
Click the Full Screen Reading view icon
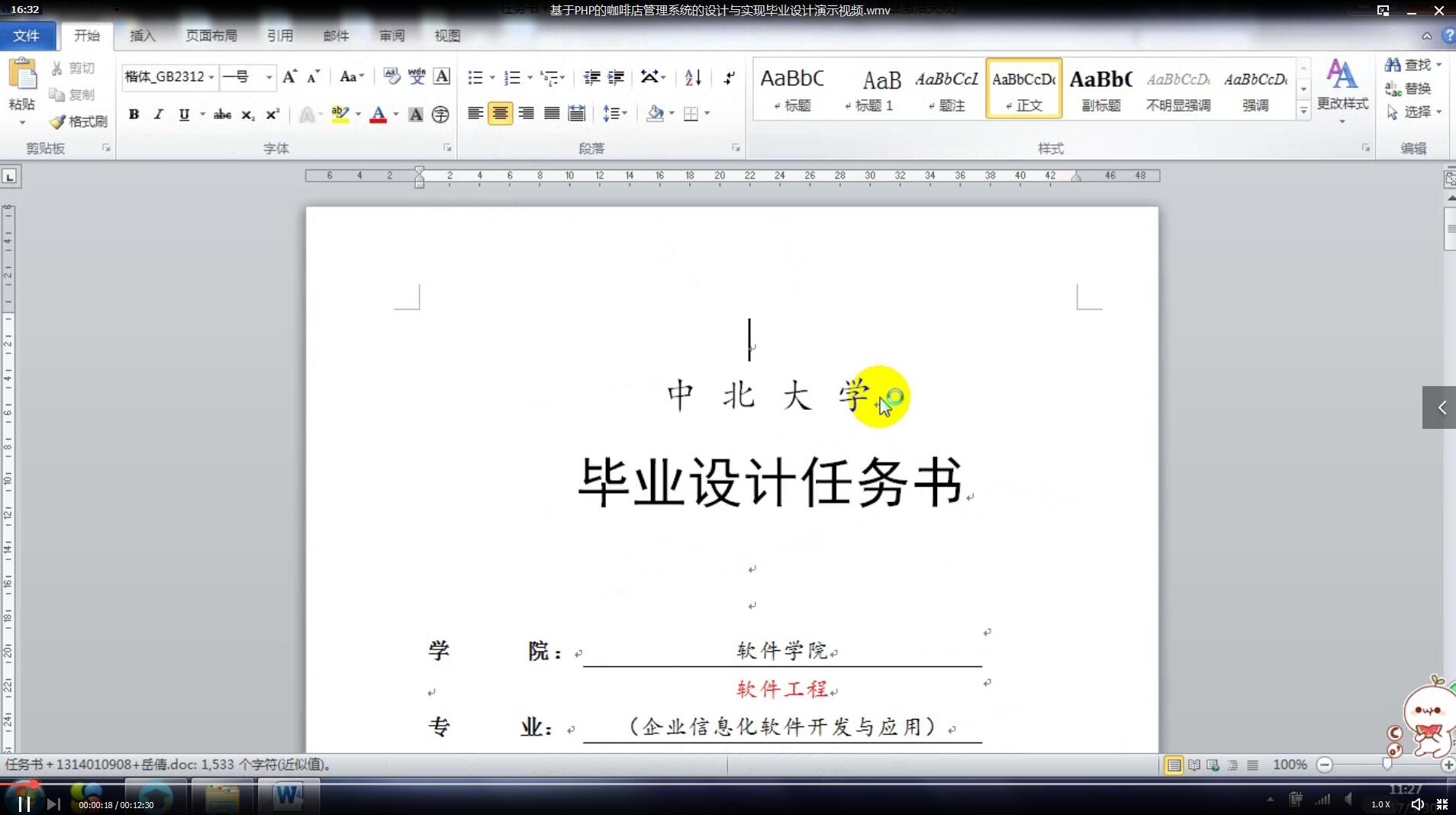pyautogui.click(x=1194, y=765)
